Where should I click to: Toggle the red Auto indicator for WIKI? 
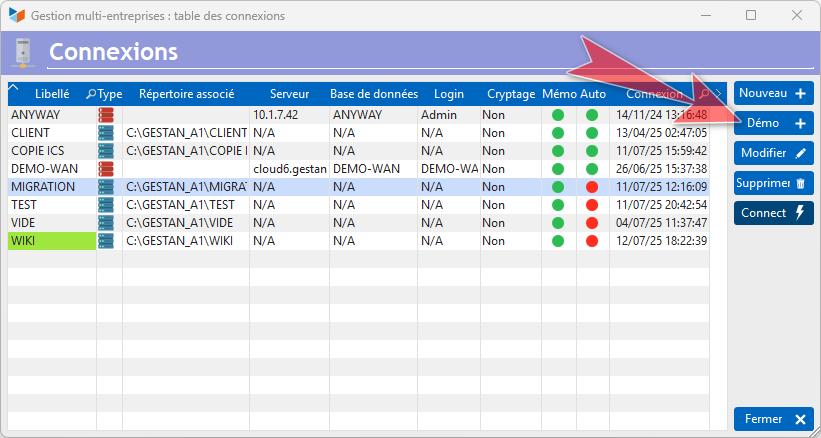pyautogui.click(x=592, y=241)
